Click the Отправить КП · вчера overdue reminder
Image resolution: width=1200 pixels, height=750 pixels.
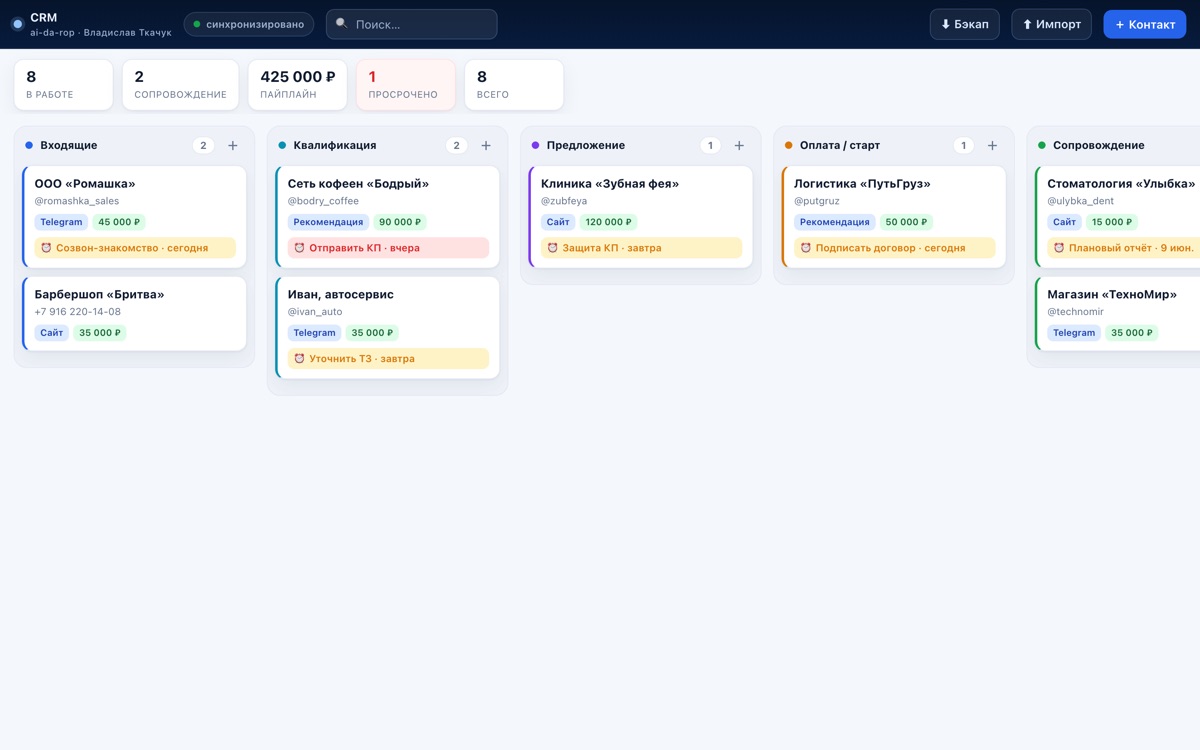(388, 248)
